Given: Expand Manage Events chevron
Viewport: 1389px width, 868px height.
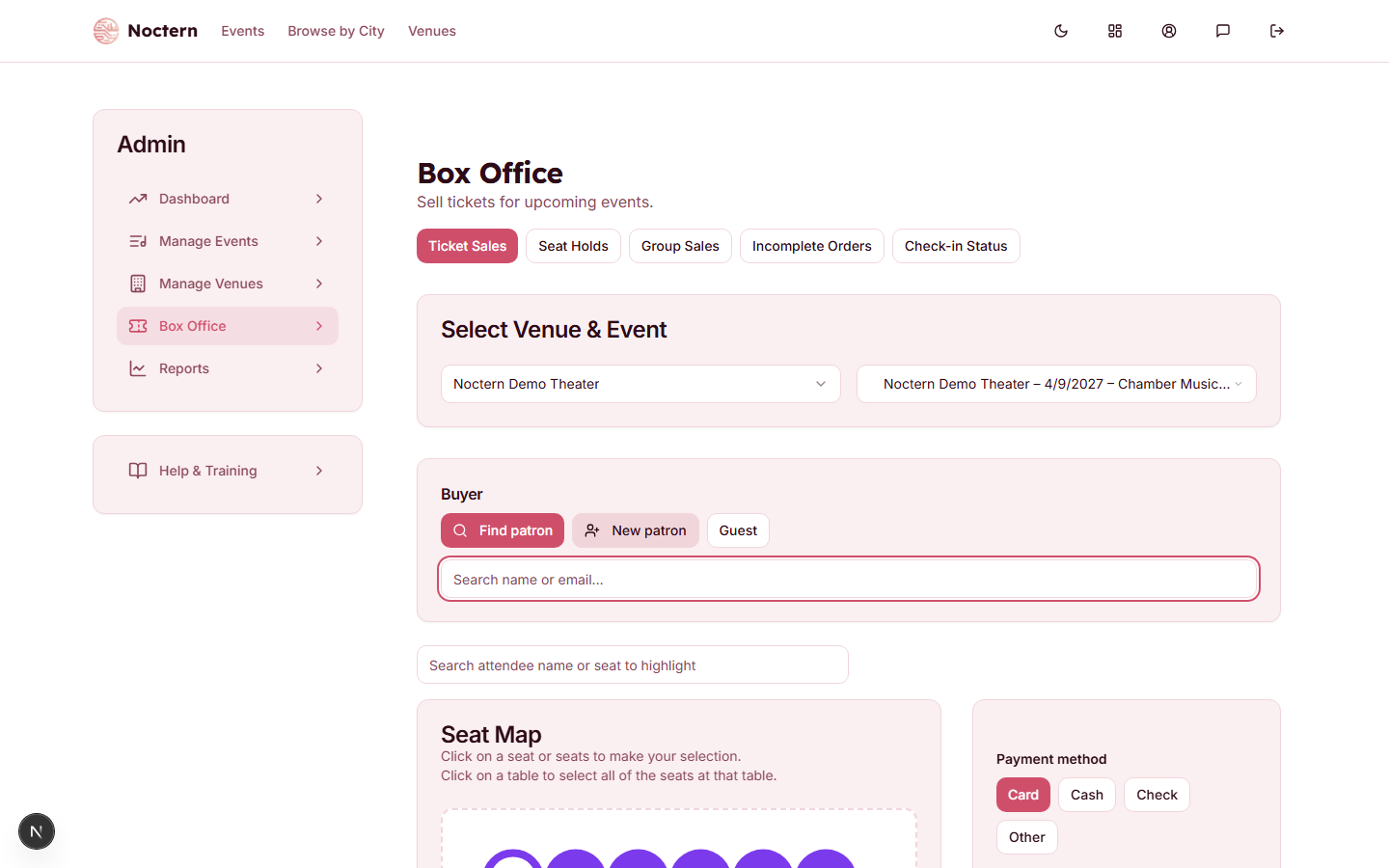Looking at the screenshot, I should (x=319, y=241).
